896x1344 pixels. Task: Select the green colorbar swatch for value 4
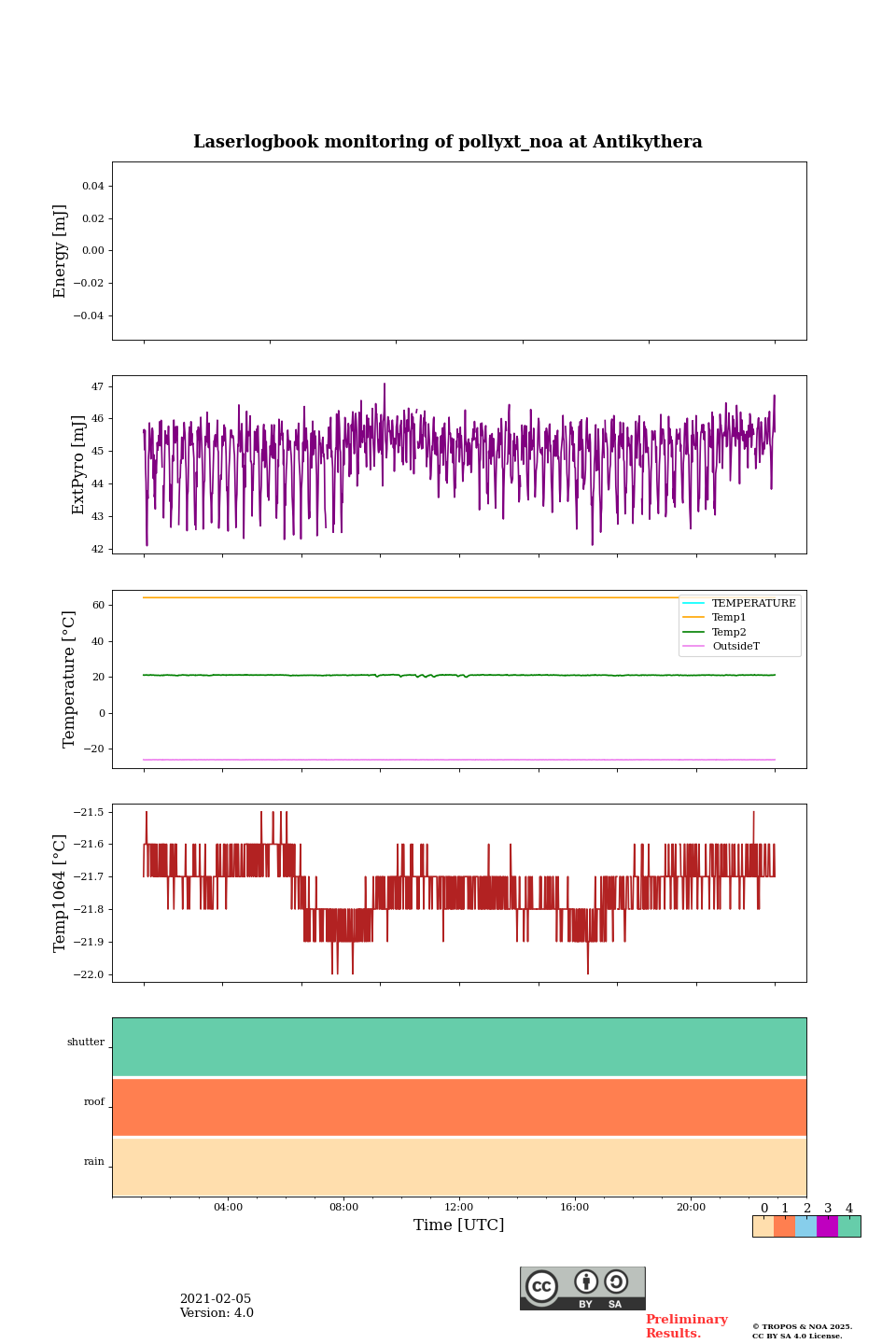point(849,1226)
